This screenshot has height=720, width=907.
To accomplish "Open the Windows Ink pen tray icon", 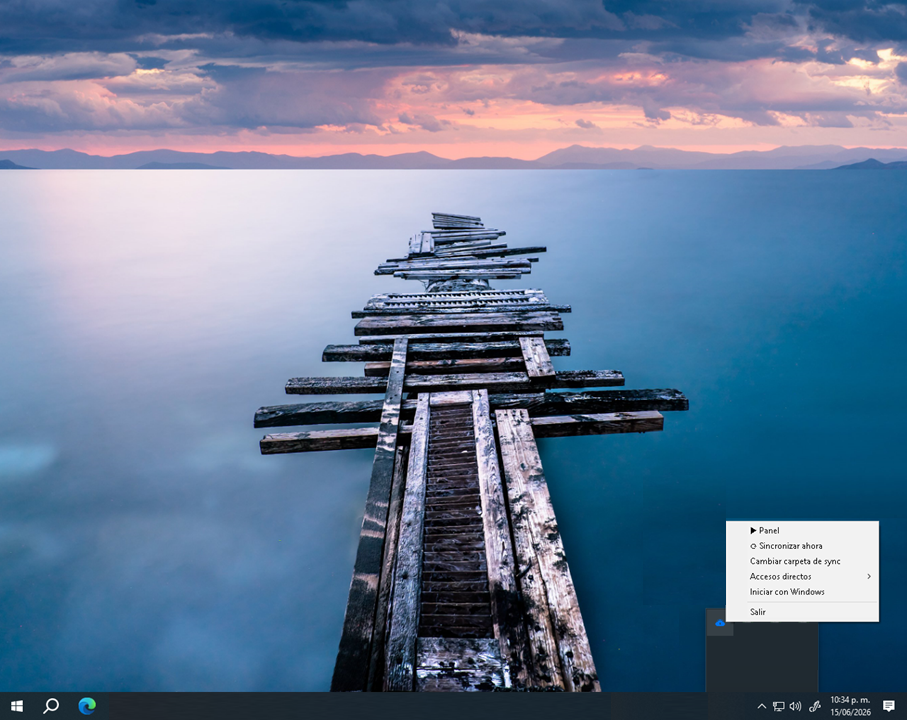I will (x=814, y=706).
